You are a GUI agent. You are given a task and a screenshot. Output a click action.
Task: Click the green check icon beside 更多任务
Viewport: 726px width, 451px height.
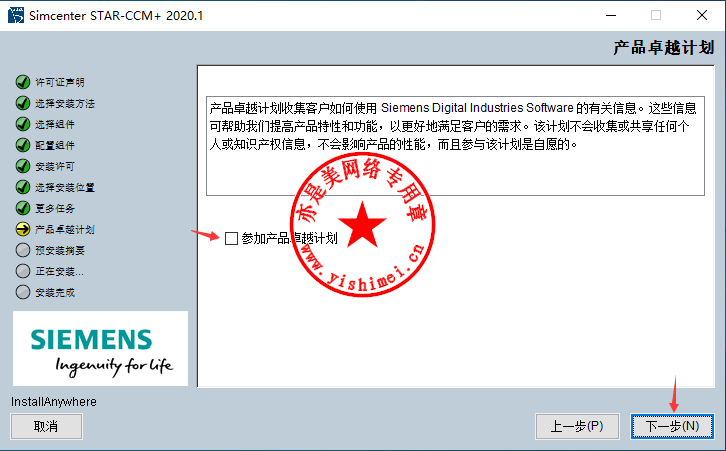click(x=23, y=208)
